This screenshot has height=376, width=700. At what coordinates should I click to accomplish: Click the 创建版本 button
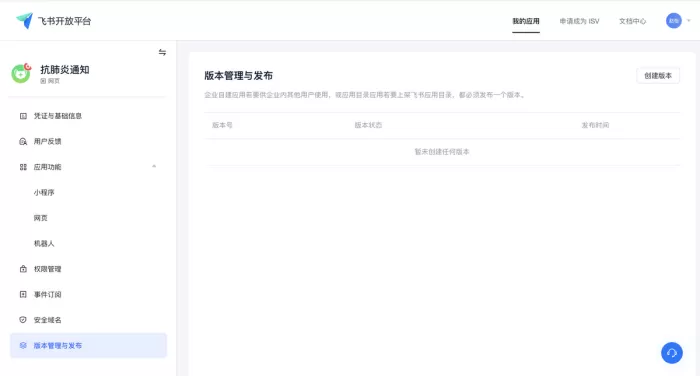pos(658,76)
